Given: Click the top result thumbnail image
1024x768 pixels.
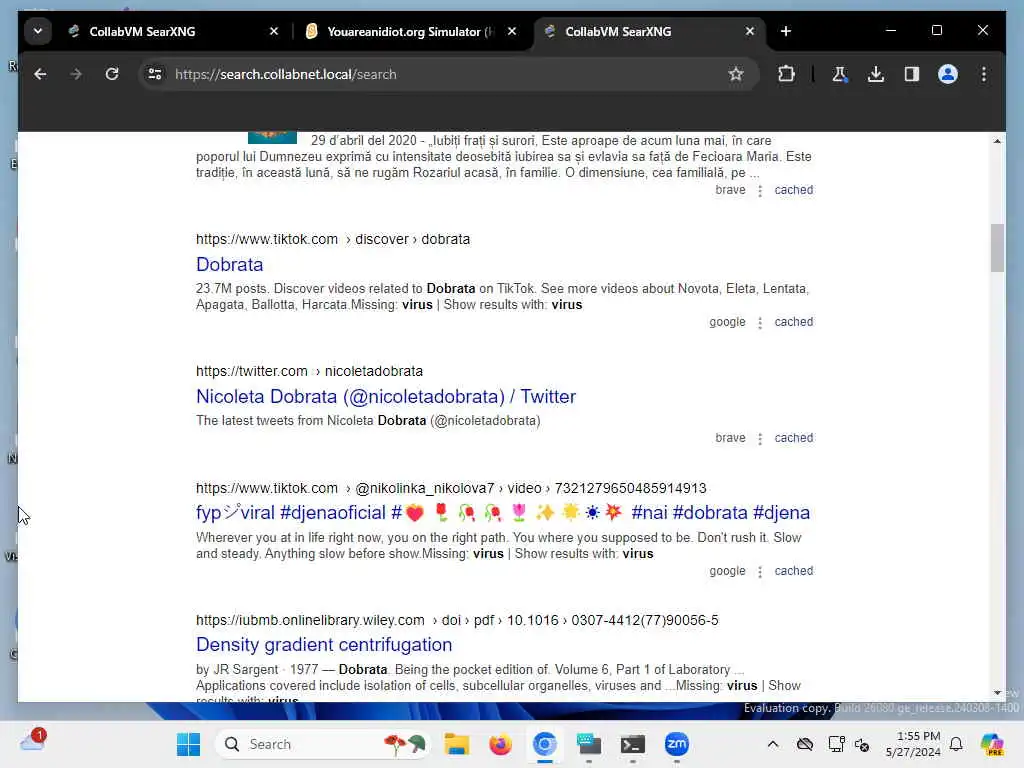Looking at the screenshot, I should (x=272, y=137).
